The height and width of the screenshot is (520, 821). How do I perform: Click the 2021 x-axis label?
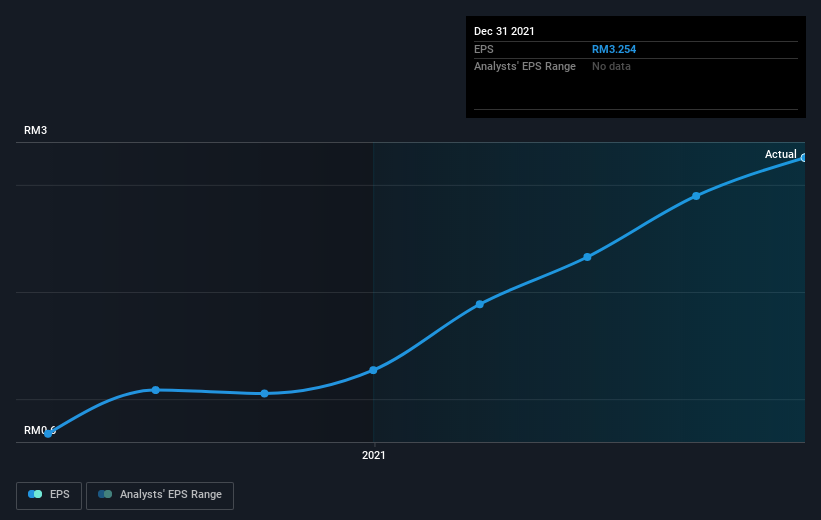click(x=374, y=456)
